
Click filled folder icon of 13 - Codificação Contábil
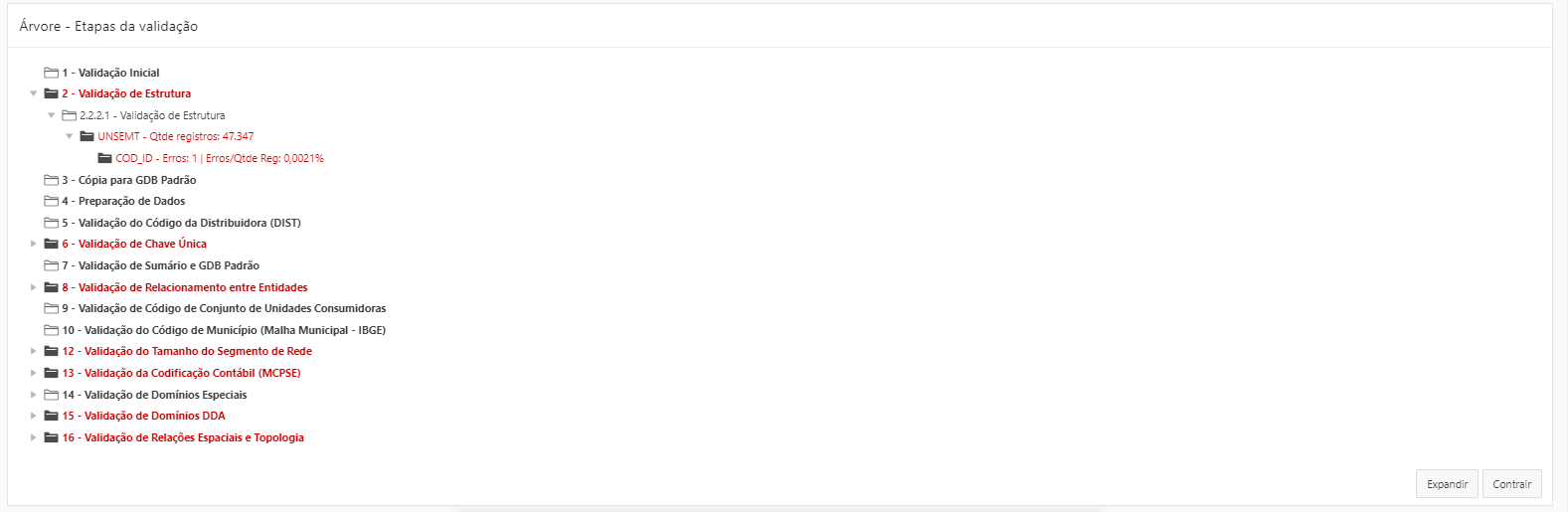click(x=51, y=373)
